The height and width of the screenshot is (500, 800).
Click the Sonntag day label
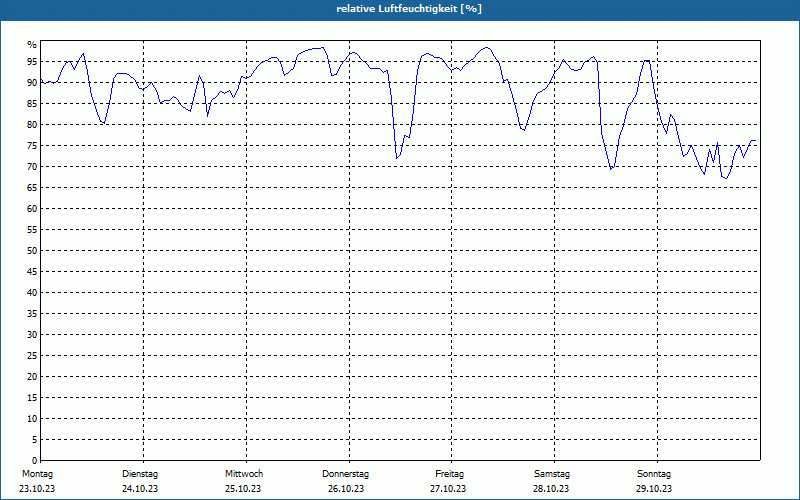click(x=654, y=474)
